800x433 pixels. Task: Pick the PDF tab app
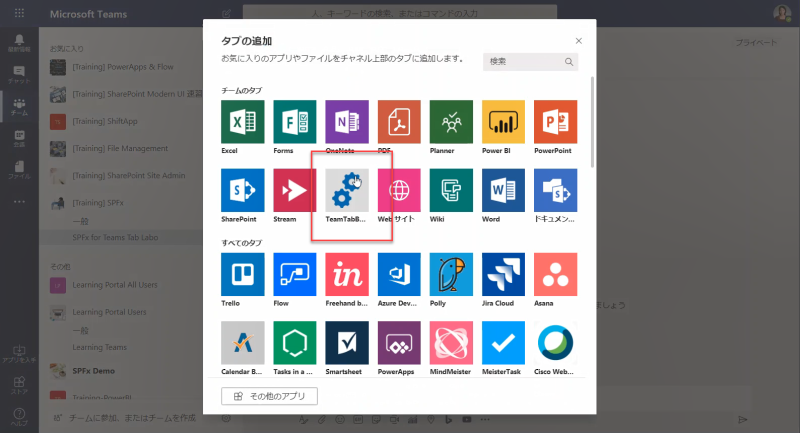point(399,122)
